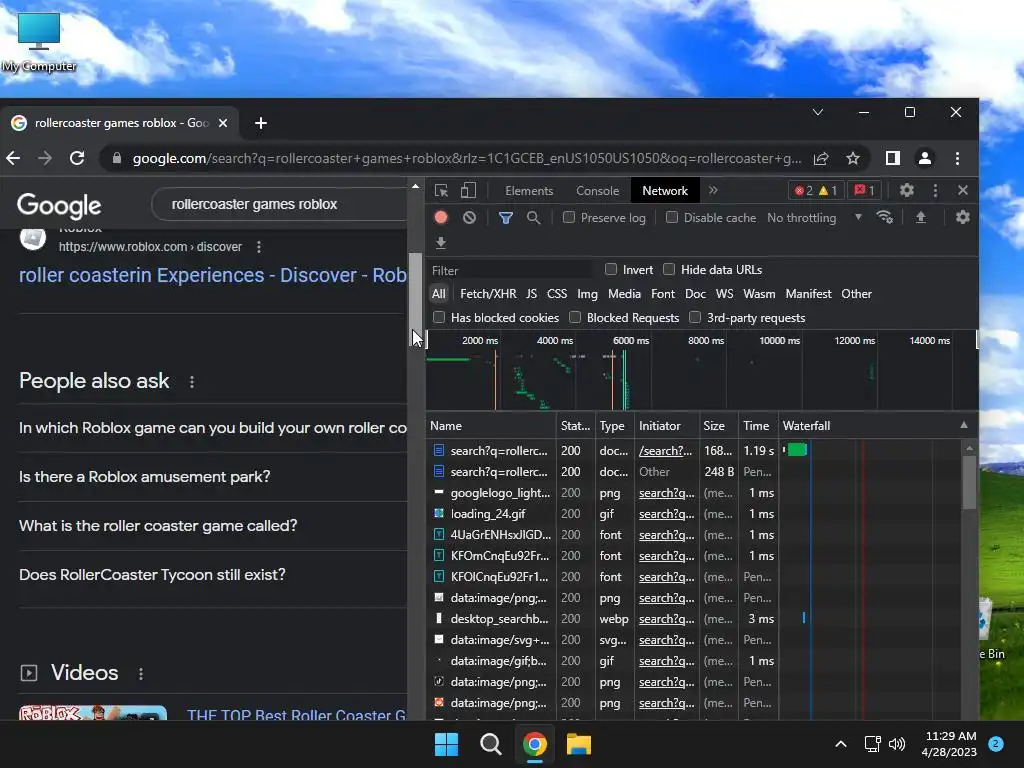
Task: Open DevTools customize three-dot menu
Action: pos(935,191)
